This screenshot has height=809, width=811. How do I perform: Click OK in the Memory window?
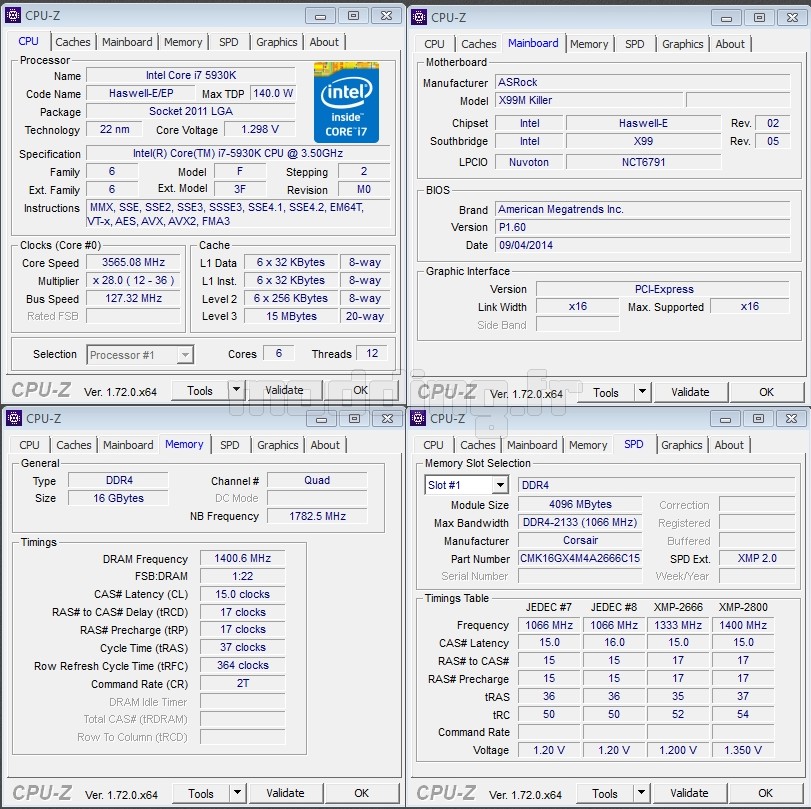362,793
